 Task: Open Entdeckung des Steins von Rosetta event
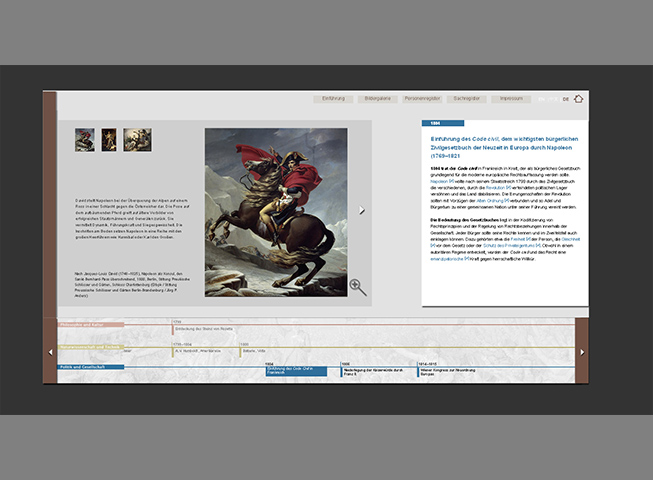(203, 329)
